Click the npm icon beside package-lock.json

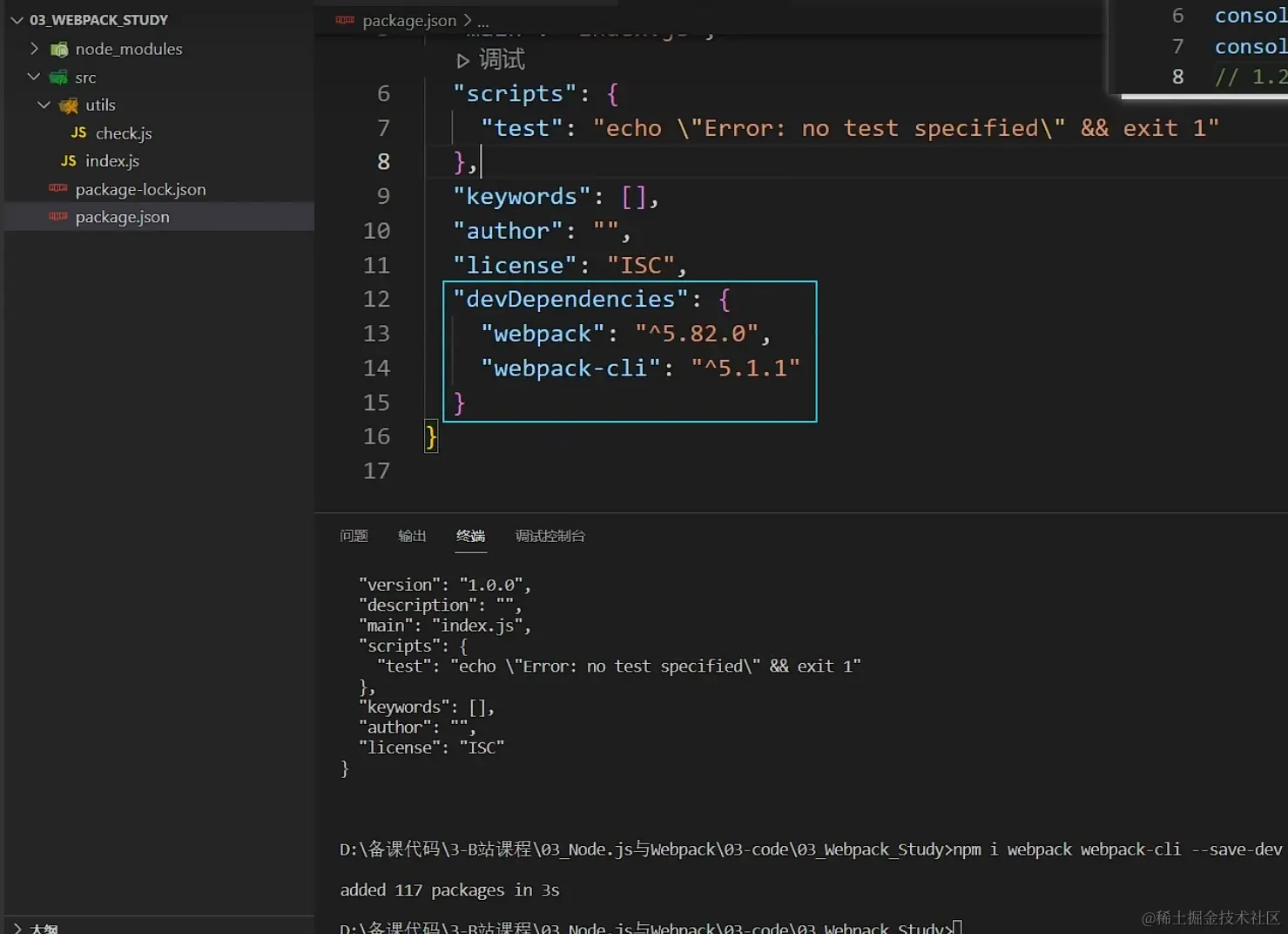[x=58, y=188]
